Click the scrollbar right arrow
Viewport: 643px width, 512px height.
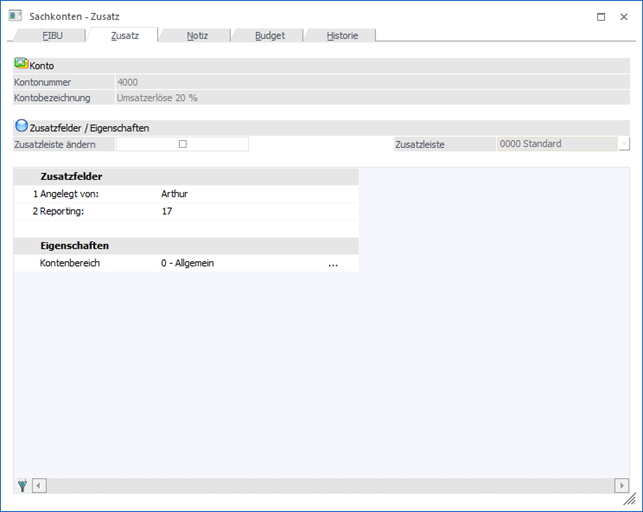pos(621,485)
